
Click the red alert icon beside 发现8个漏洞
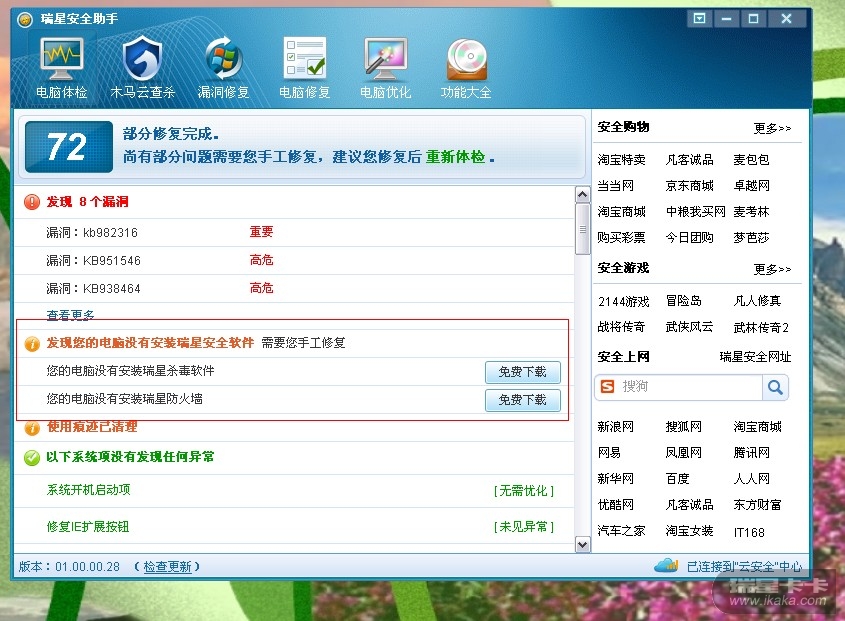pos(32,202)
